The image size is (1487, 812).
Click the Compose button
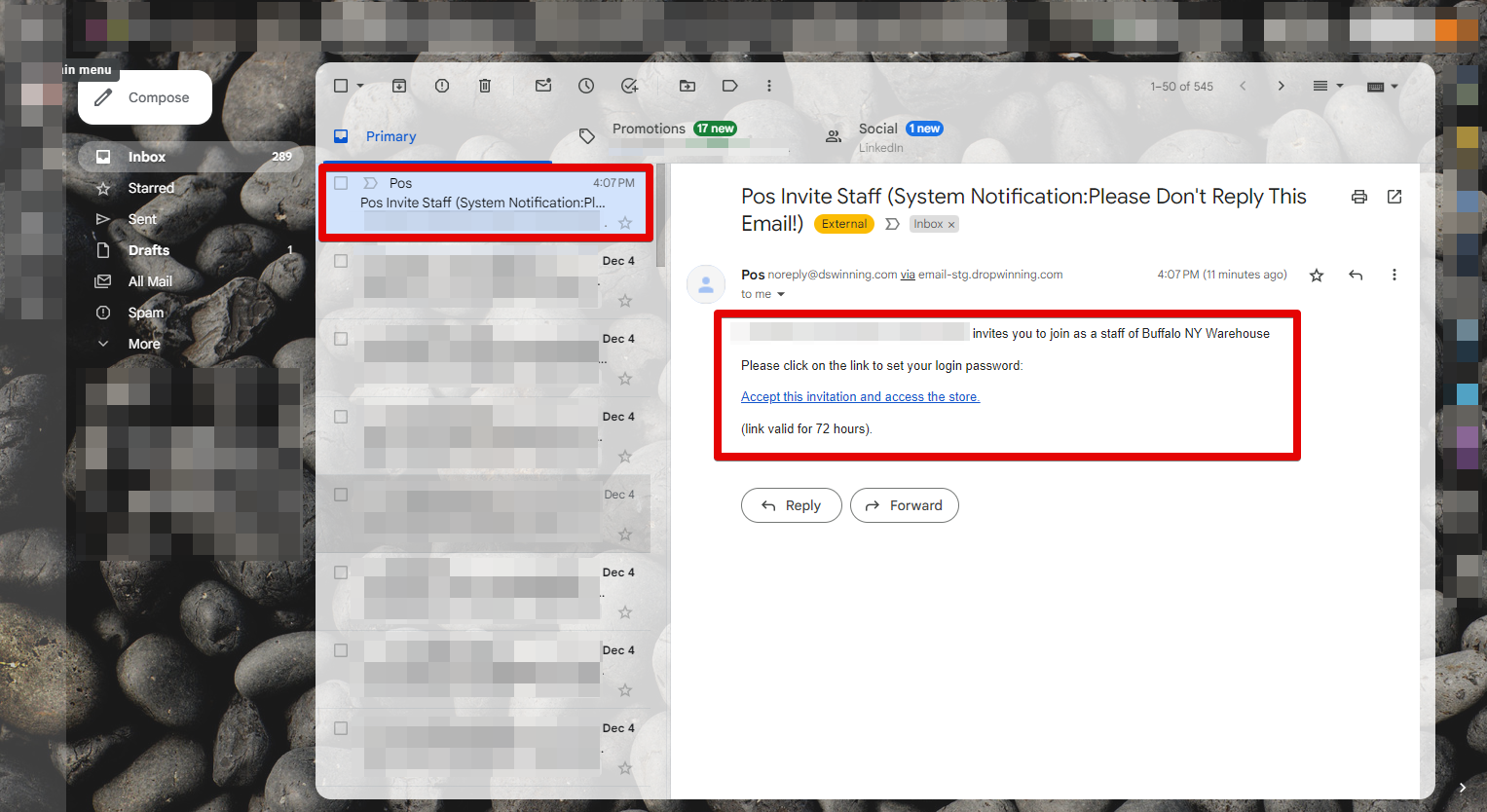point(145,97)
